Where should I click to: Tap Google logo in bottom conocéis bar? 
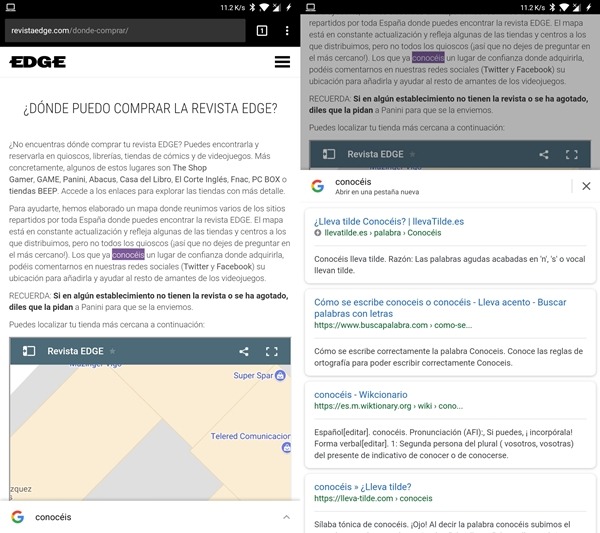[18, 517]
